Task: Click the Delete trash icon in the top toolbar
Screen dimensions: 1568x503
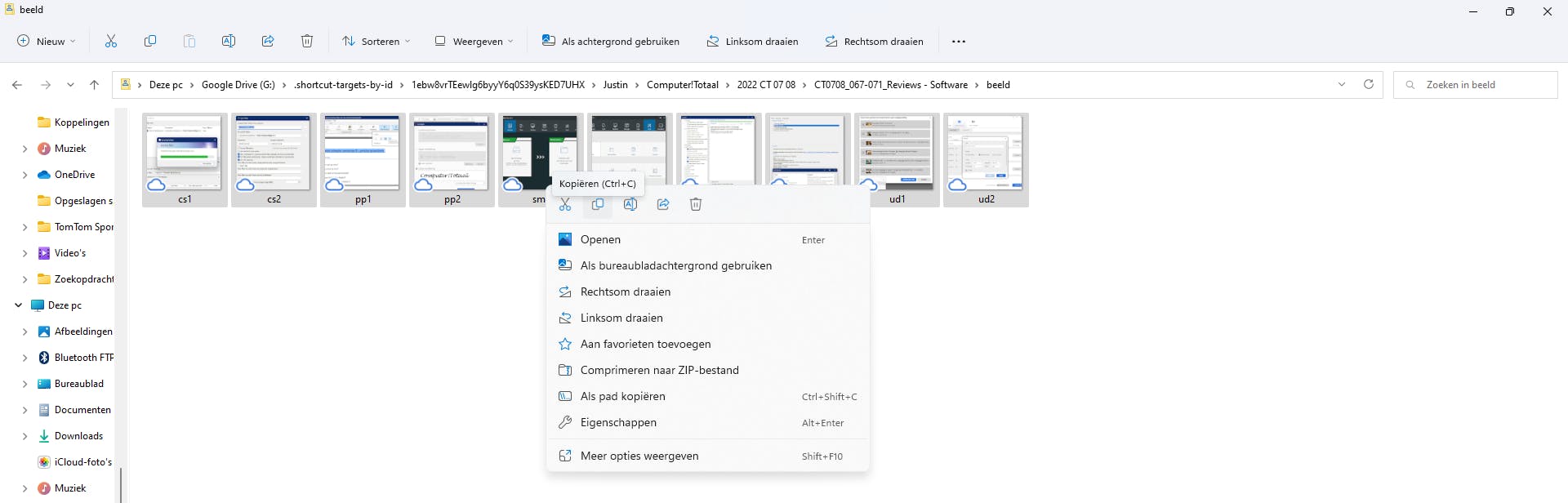Action: coord(307,41)
